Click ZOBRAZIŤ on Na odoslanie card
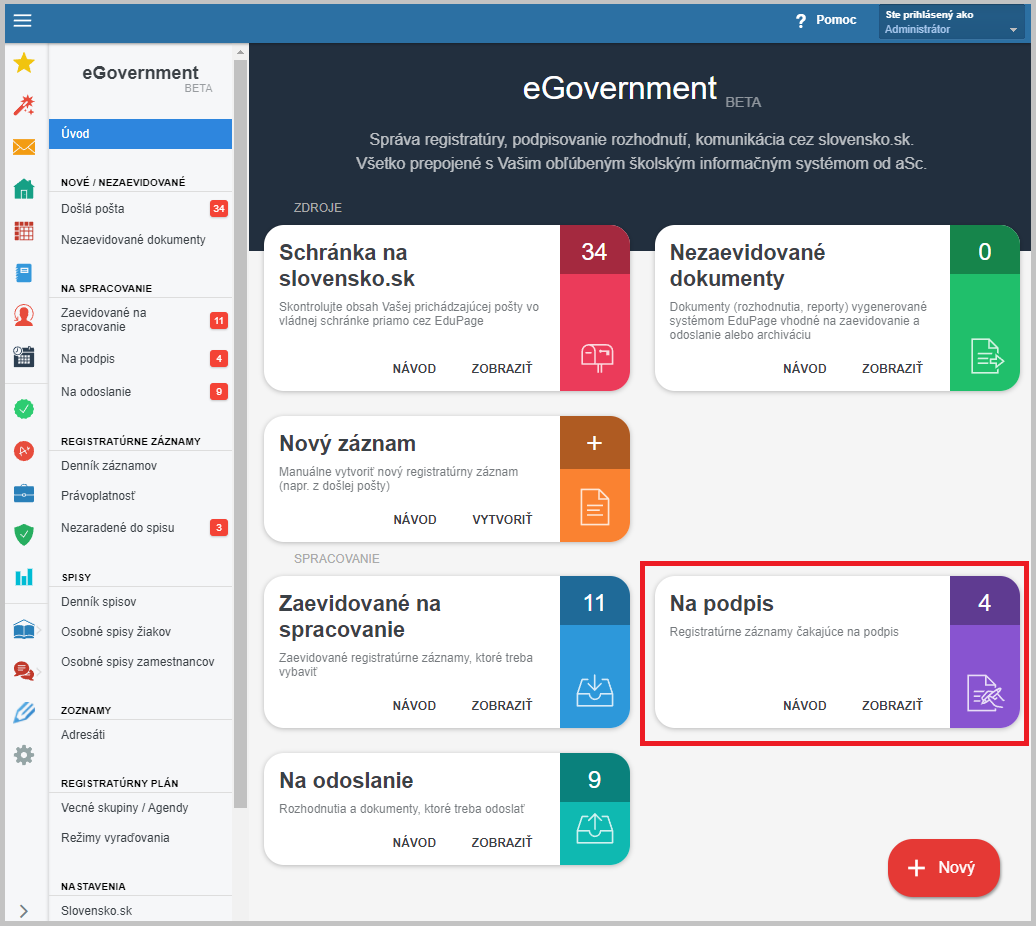This screenshot has height=926, width=1036. 501,843
